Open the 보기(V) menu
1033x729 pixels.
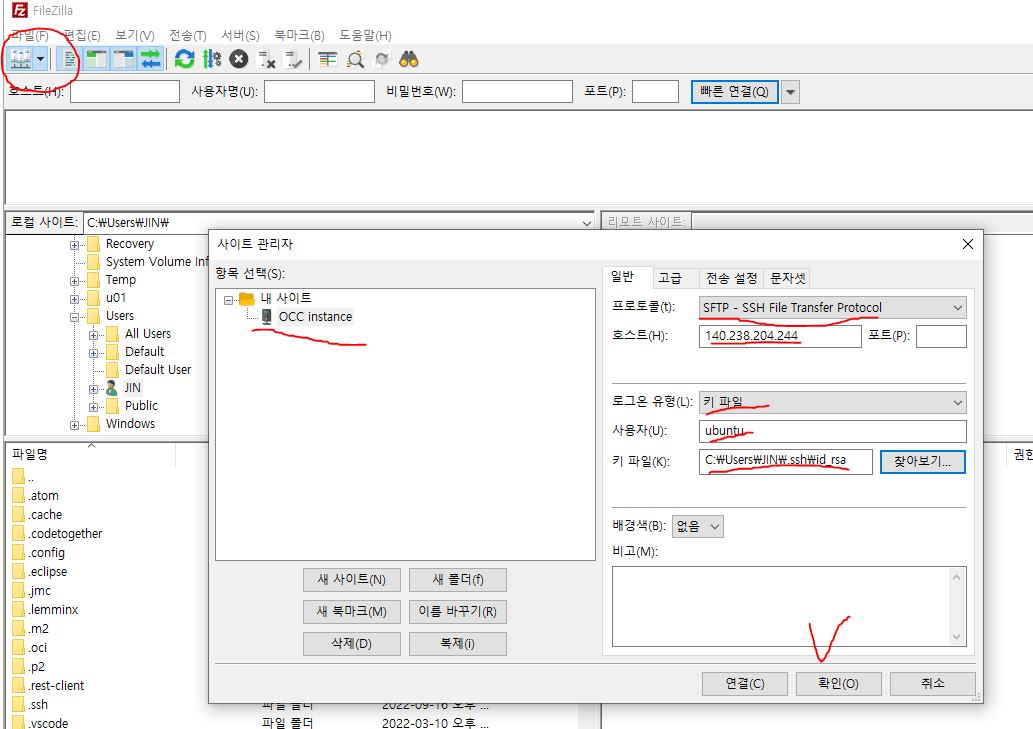(134, 36)
